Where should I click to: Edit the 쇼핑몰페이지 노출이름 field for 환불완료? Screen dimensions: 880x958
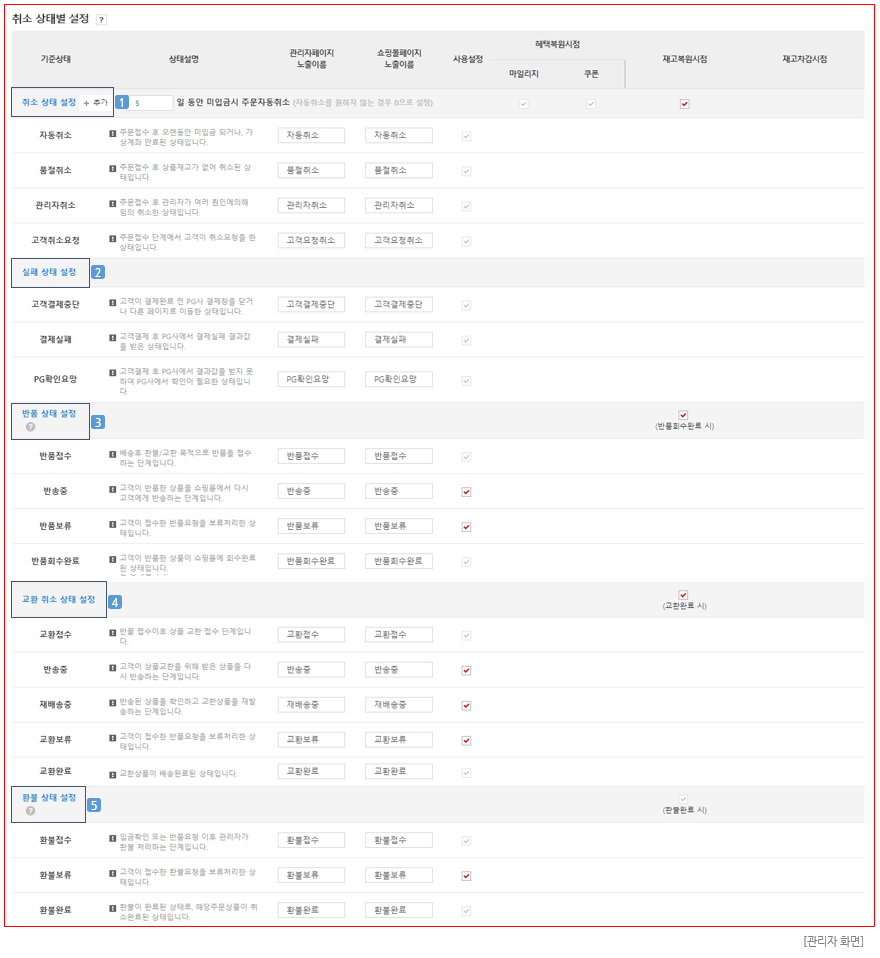[x=399, y=910]
